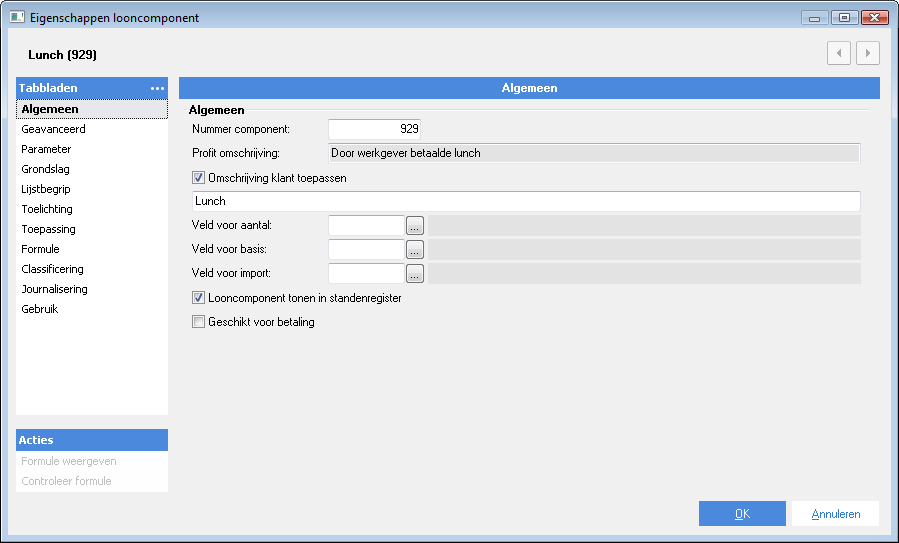
Task: Click the Acties panel header
Action: pos(92,440)
